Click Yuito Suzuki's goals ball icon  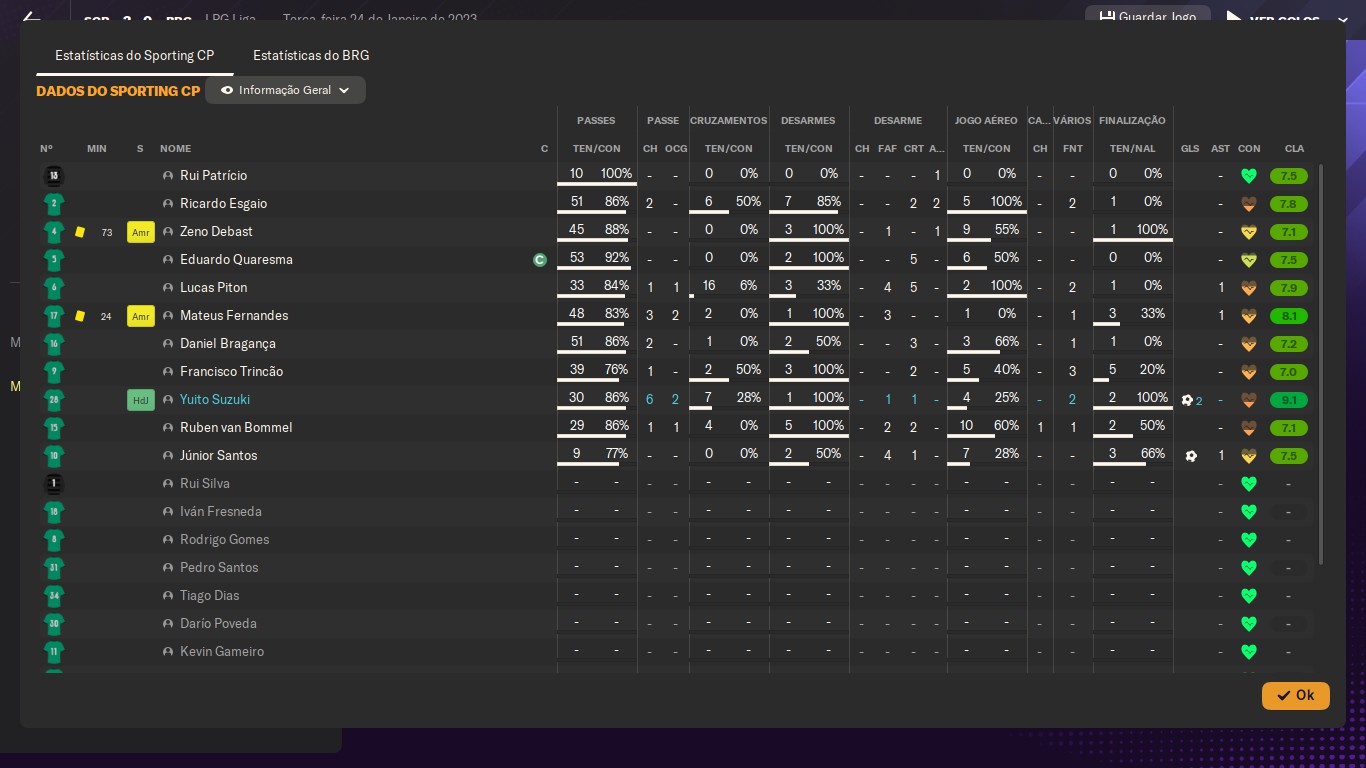pos(1187,400)
